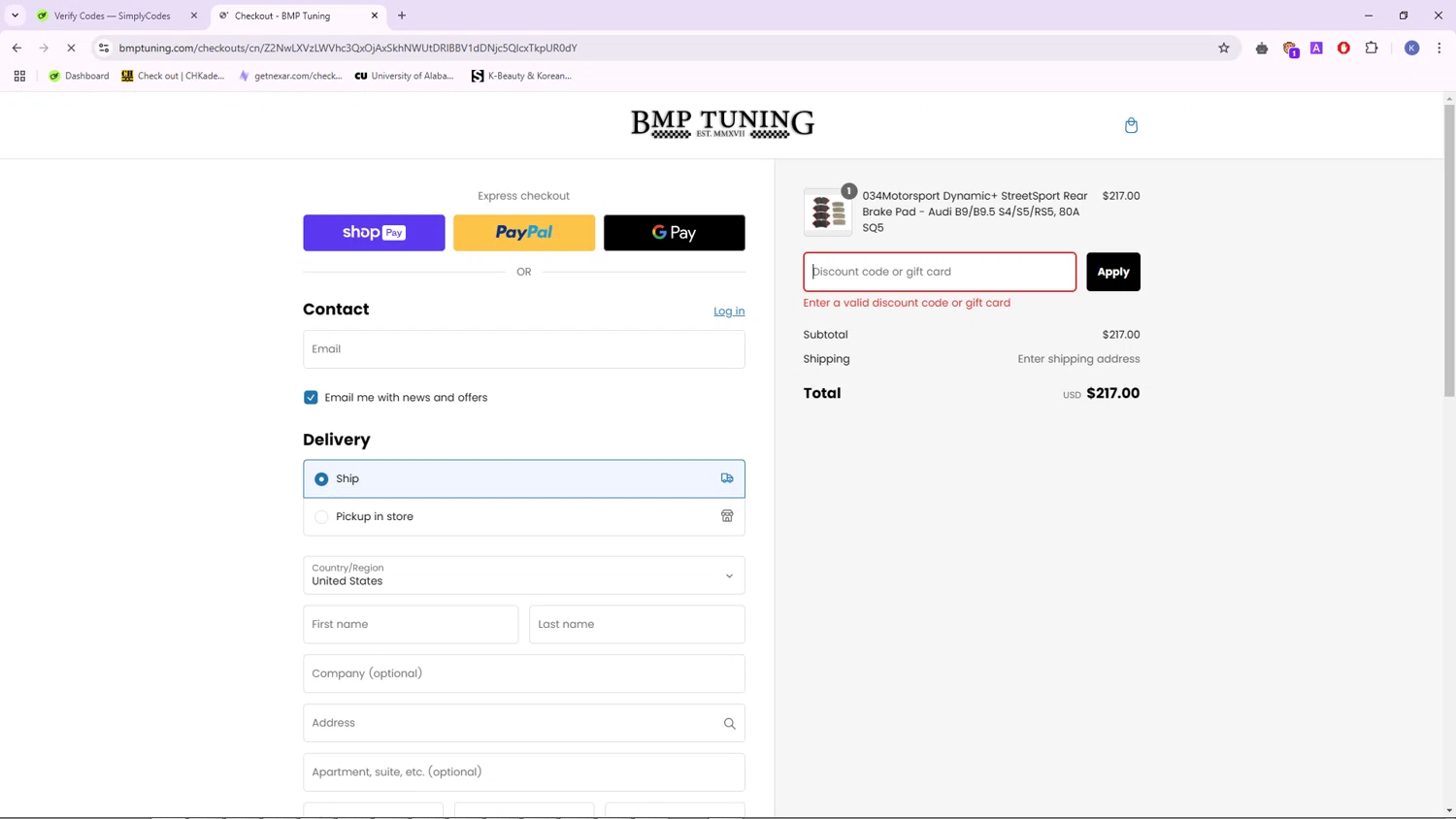Click the Log in link
The width and height of the screenshot is (1456, 819).
729,311
